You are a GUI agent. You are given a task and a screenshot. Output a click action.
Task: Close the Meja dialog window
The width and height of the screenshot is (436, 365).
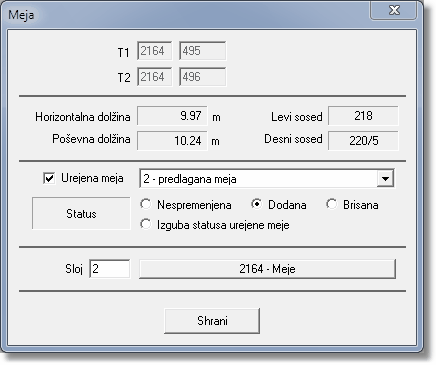coord(394,11)
